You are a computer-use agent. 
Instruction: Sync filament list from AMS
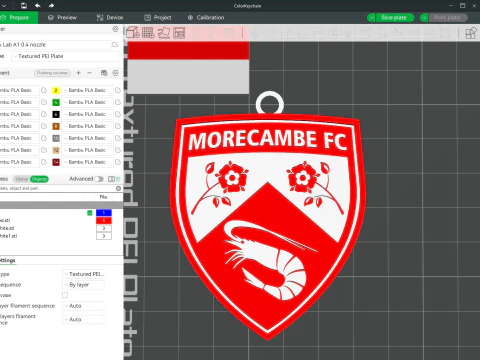click(x=104, y=73)
